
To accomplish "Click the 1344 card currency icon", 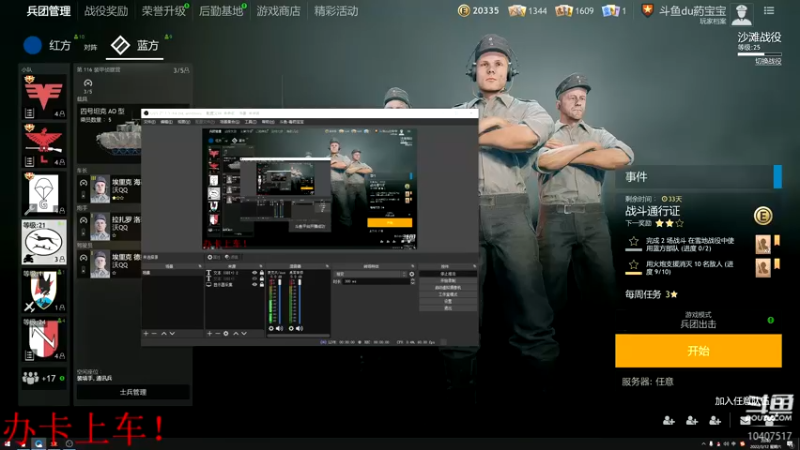I will (x=517, y=11).
